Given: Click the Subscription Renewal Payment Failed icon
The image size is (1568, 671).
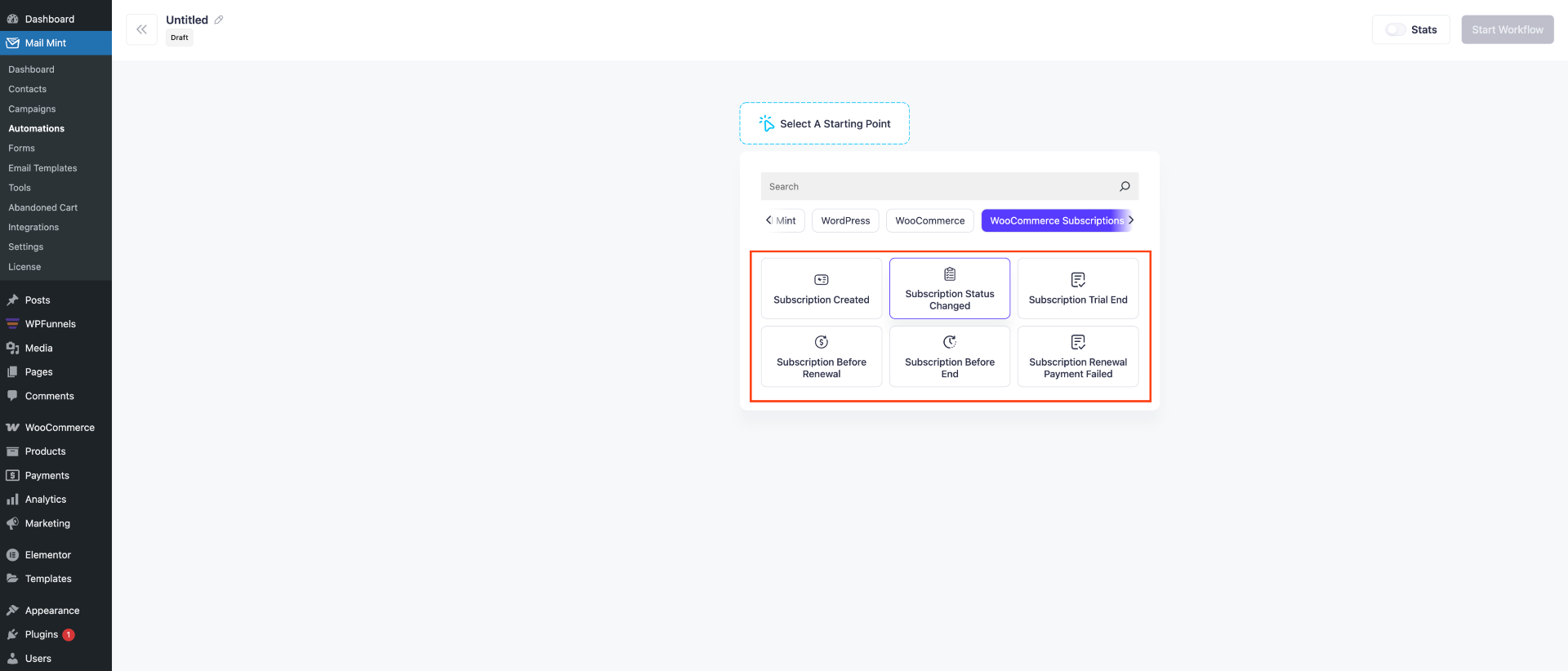Looking at the screenshot, I should pyautogui.click(x=1078, y=342).
